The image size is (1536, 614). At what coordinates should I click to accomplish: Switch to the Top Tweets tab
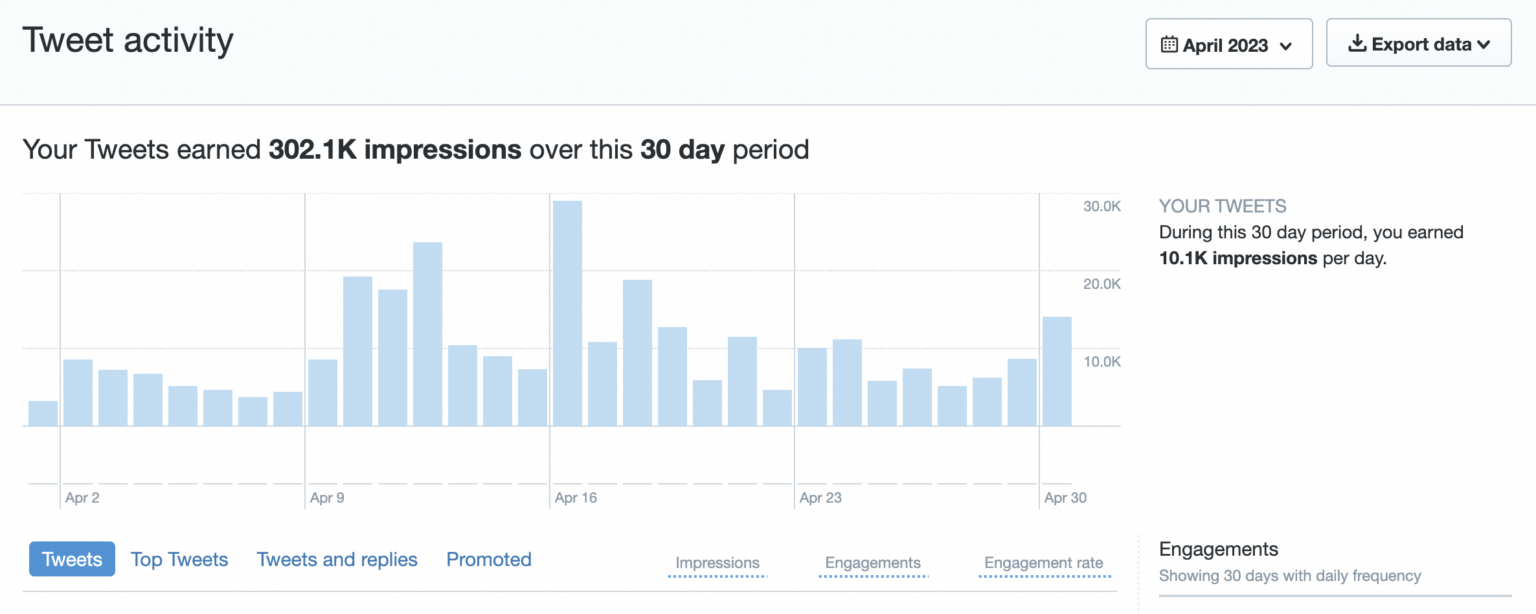(x=179, y=559)
